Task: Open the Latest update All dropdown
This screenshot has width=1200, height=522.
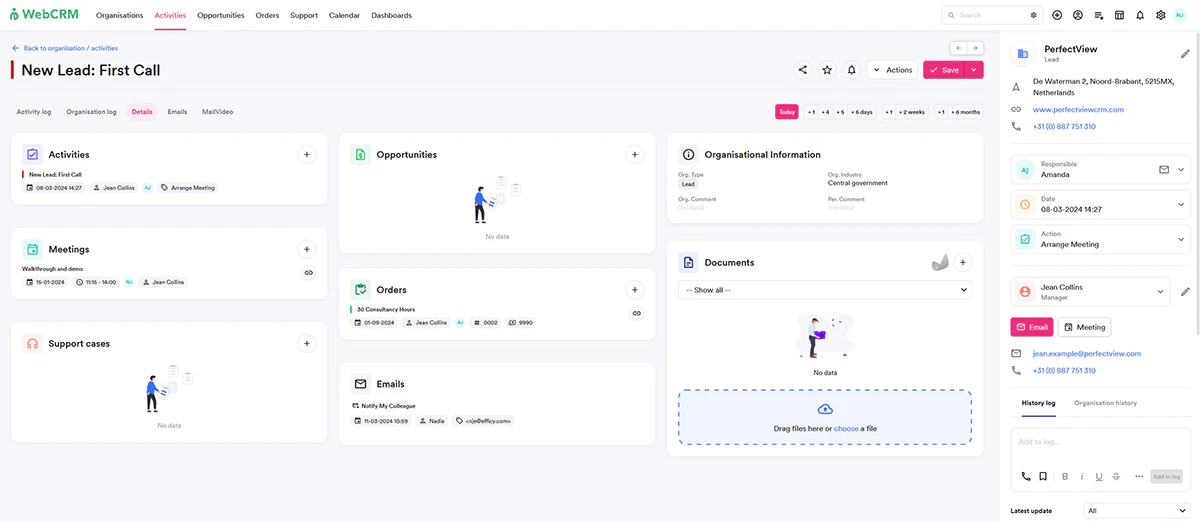Action: [1137, 510]
